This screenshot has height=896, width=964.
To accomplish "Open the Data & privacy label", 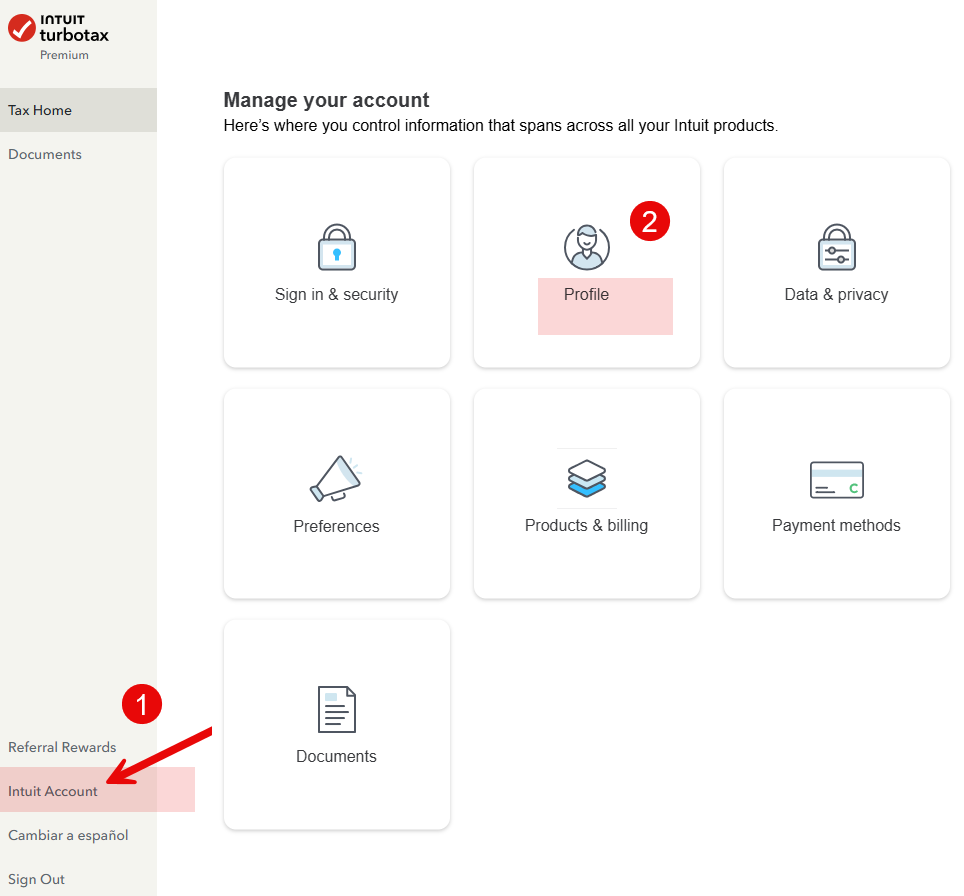I will click(836, 295).
